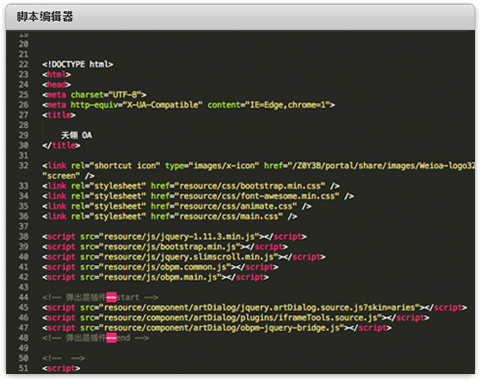Click the <html> tag on line 23

click(56, 74)
